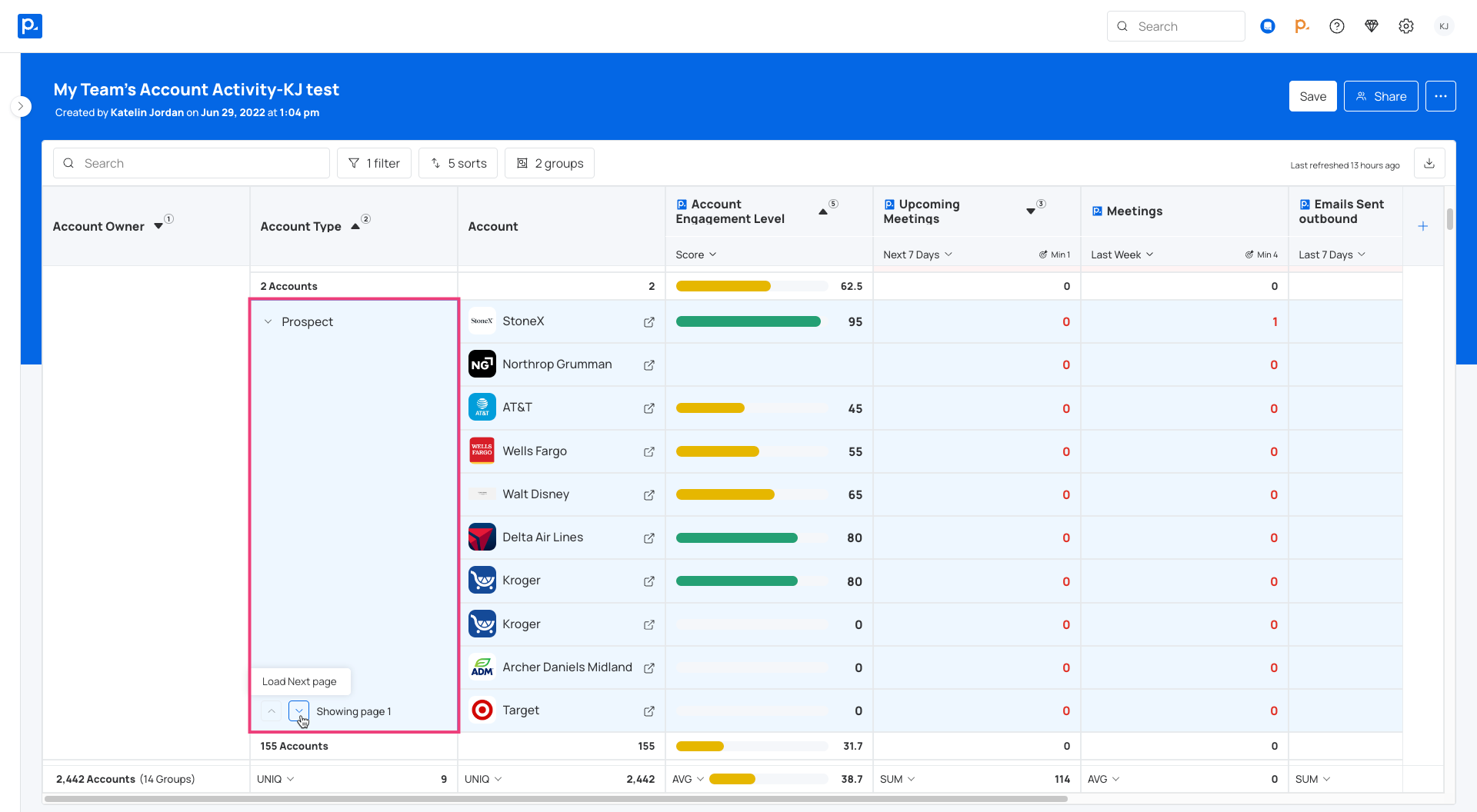Click the Save button
Image resolution: width=1477 pixels, height=812 pixels.
[x=1312, y=96]
